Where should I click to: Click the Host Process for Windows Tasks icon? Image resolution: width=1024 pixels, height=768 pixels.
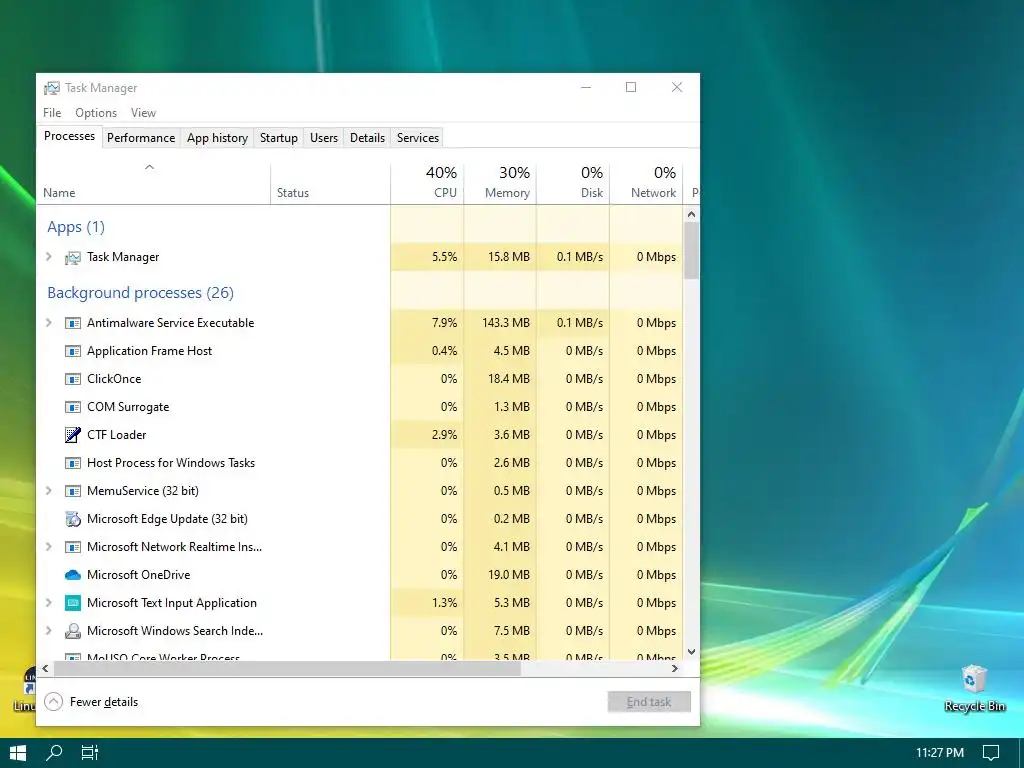pos(72,463)
